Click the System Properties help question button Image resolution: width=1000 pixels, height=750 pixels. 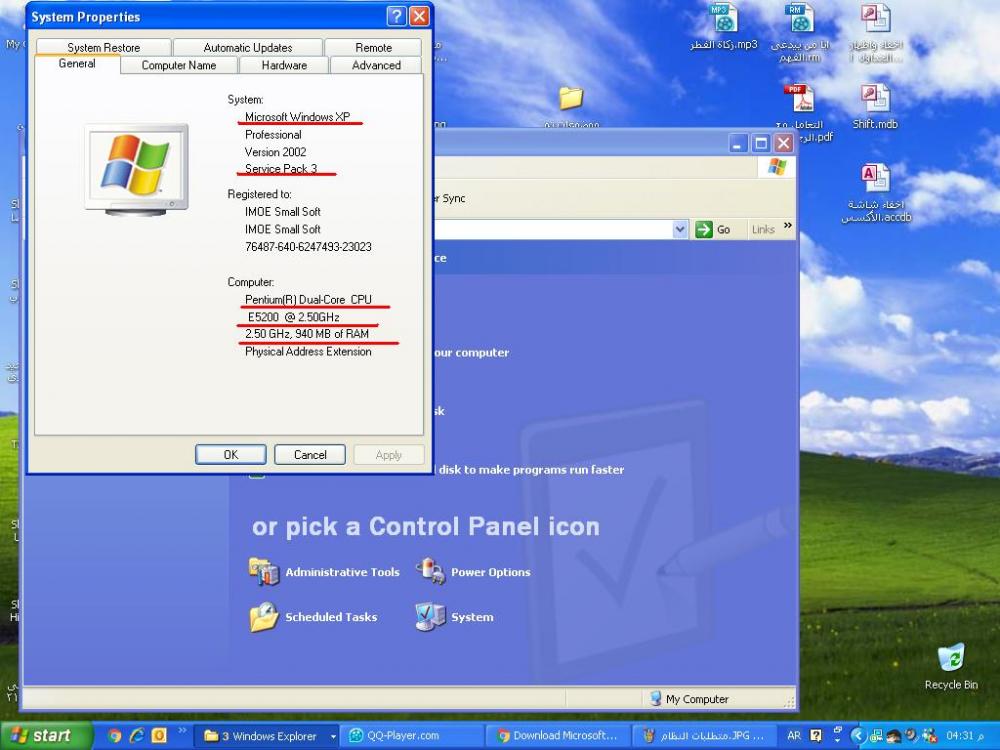coord(396,16)
